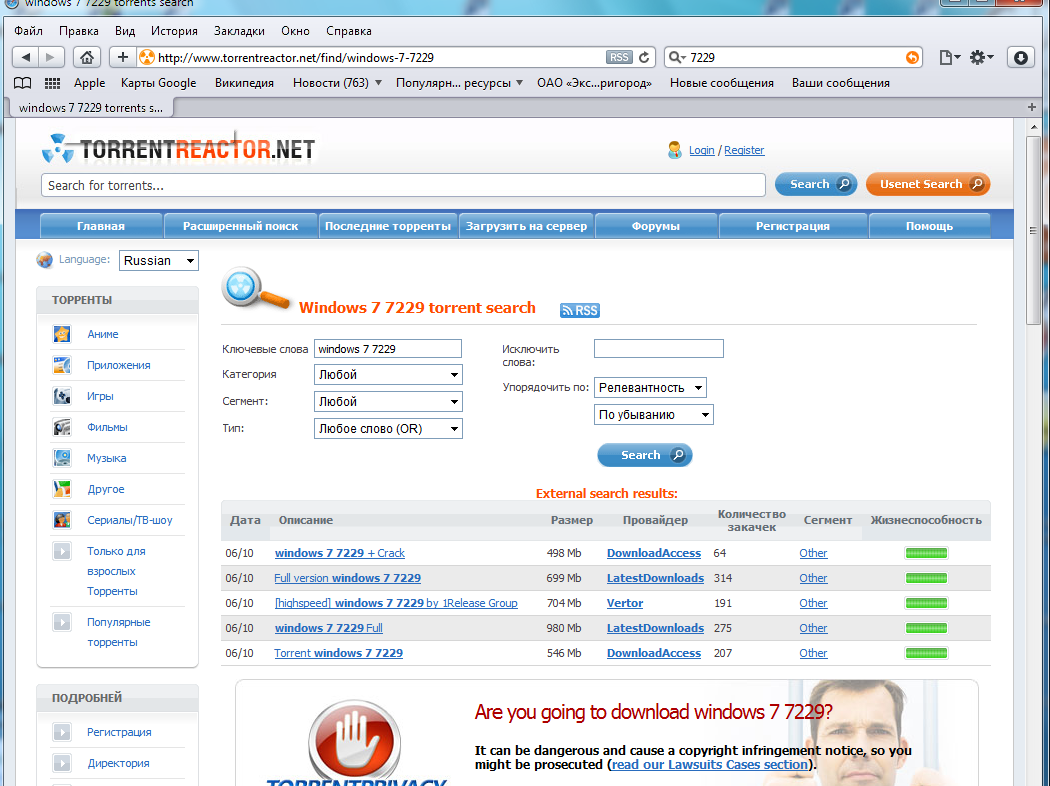Open the Категория dropdown
This screenshot has width=1050, height=786.
(x=388, y=374)
